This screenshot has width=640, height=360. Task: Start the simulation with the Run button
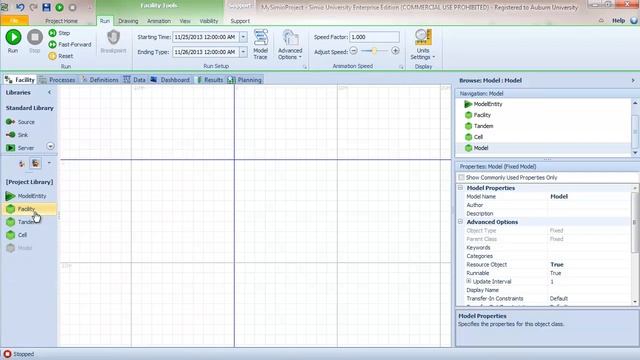(x=13, y=41)
